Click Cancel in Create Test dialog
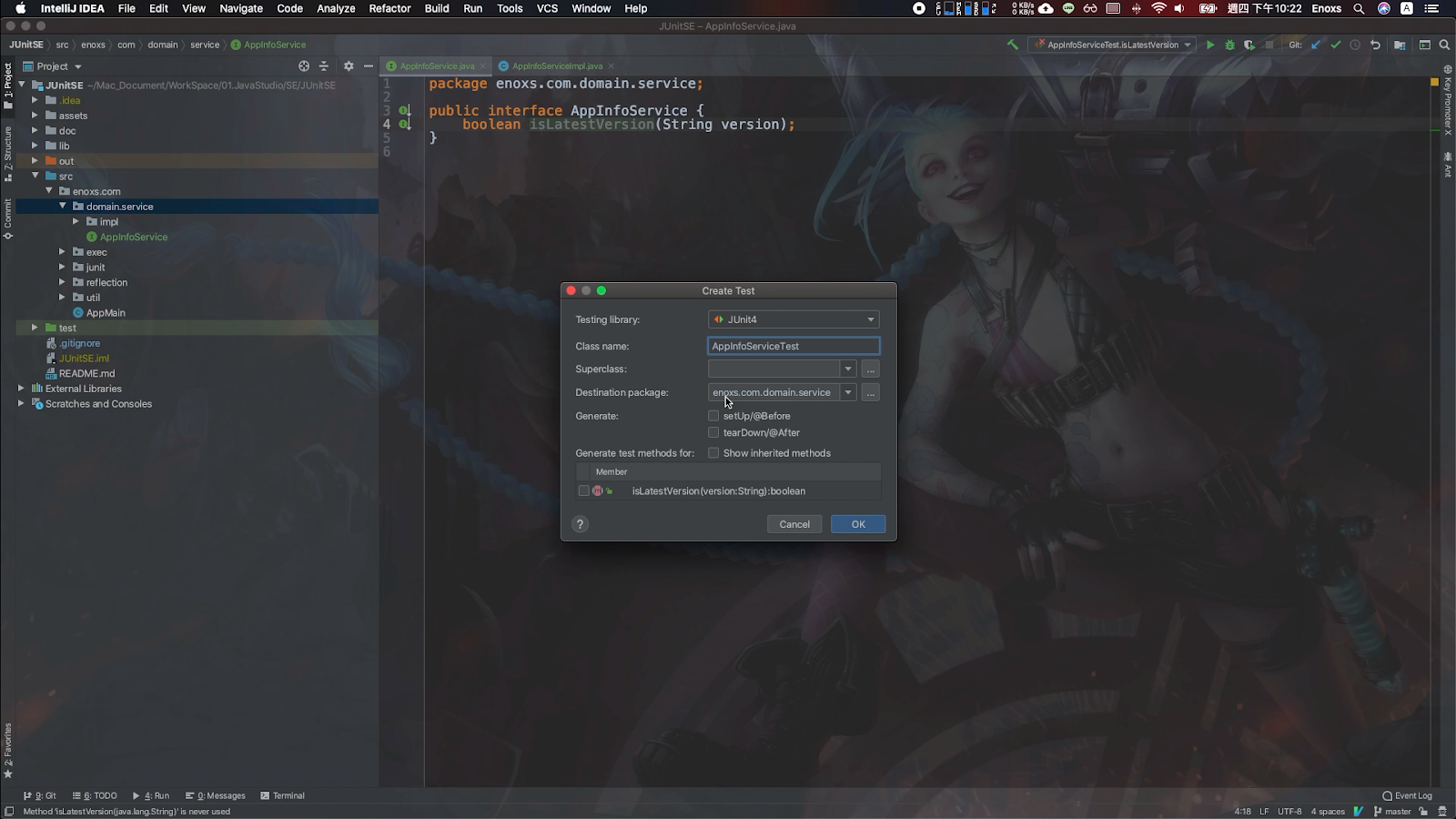The image size is (1456, 819). pos(794,524)
